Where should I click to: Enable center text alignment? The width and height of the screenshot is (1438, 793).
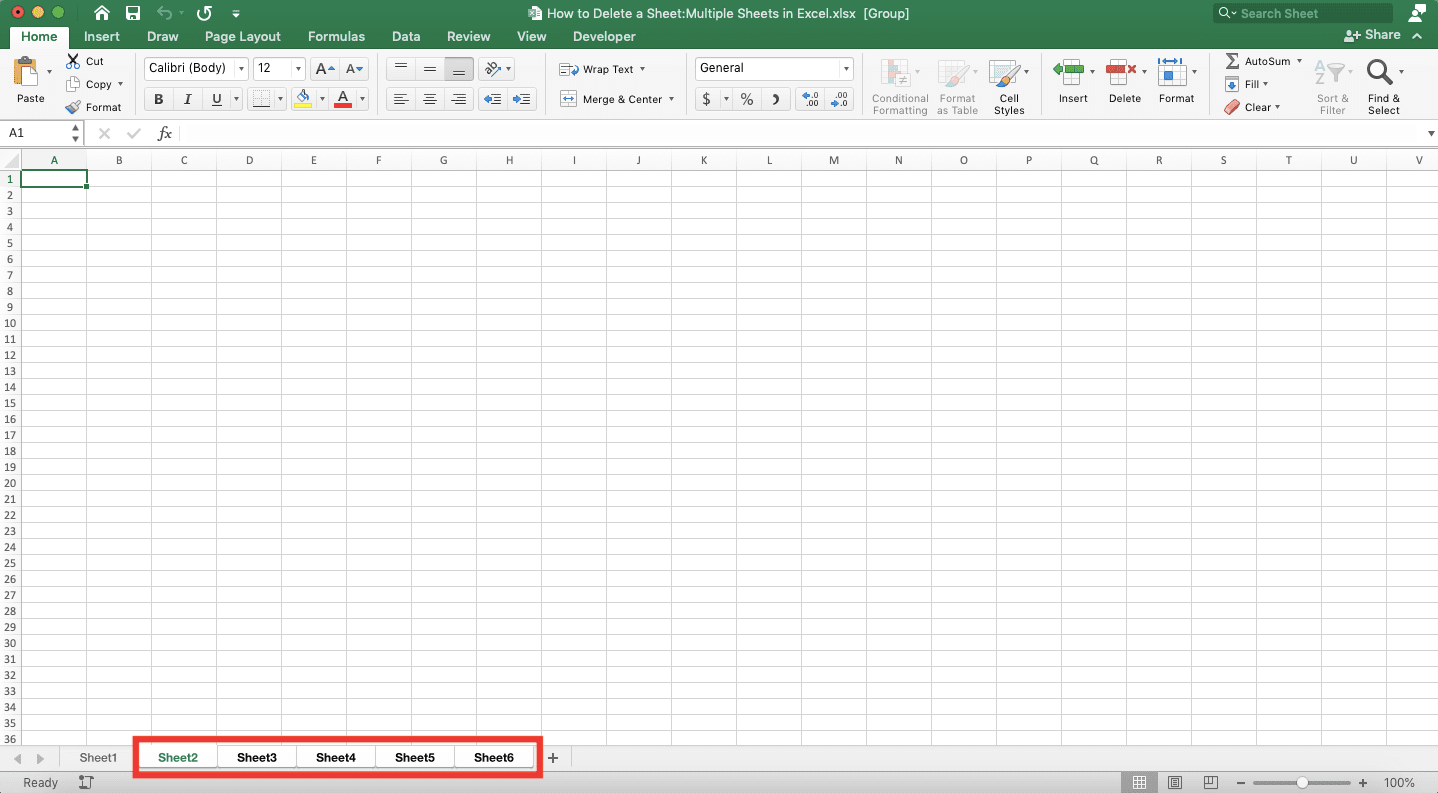click(430, 99)
